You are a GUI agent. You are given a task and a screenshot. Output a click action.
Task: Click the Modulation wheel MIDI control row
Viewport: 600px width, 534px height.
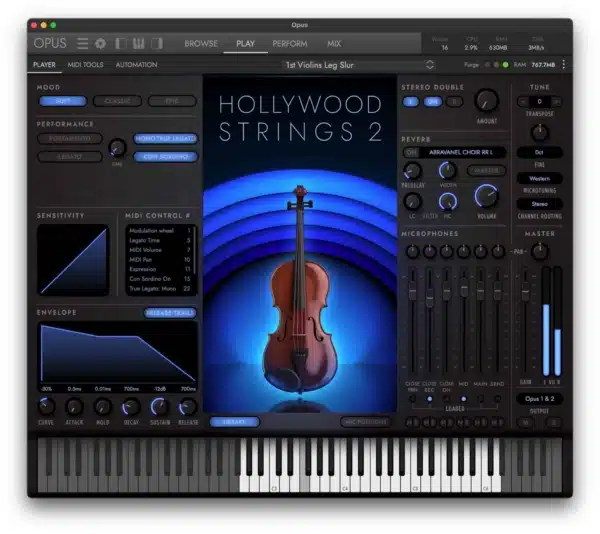coord(160,230)
